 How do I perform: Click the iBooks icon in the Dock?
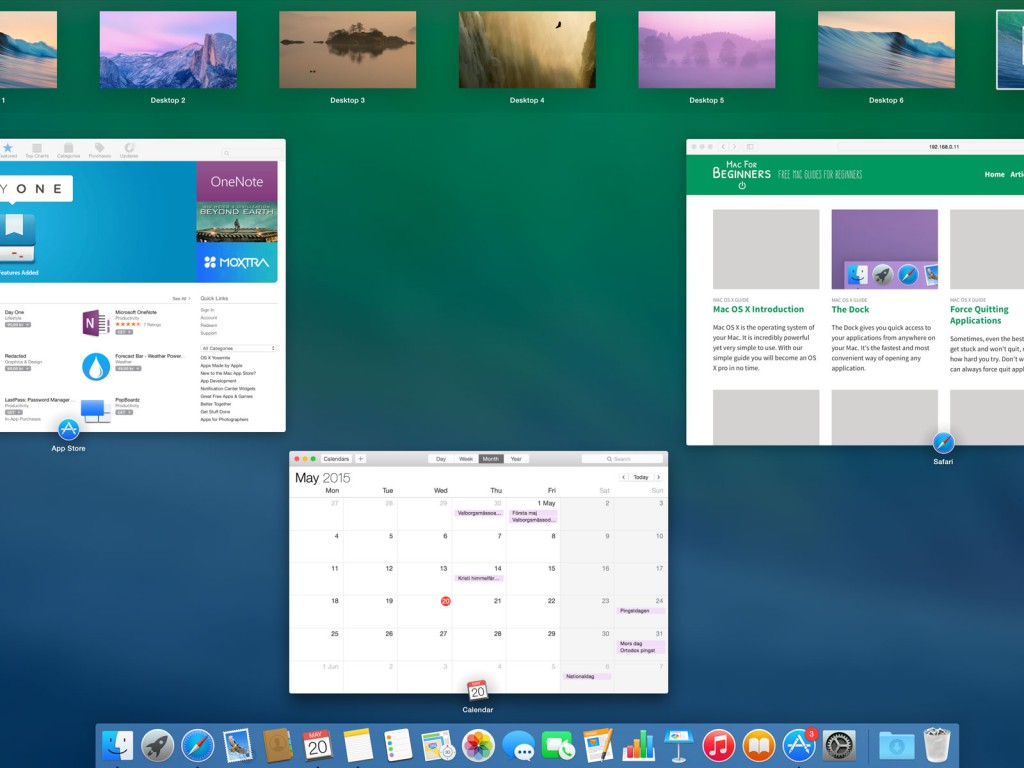pyautogui.click(x=758, y=745)
